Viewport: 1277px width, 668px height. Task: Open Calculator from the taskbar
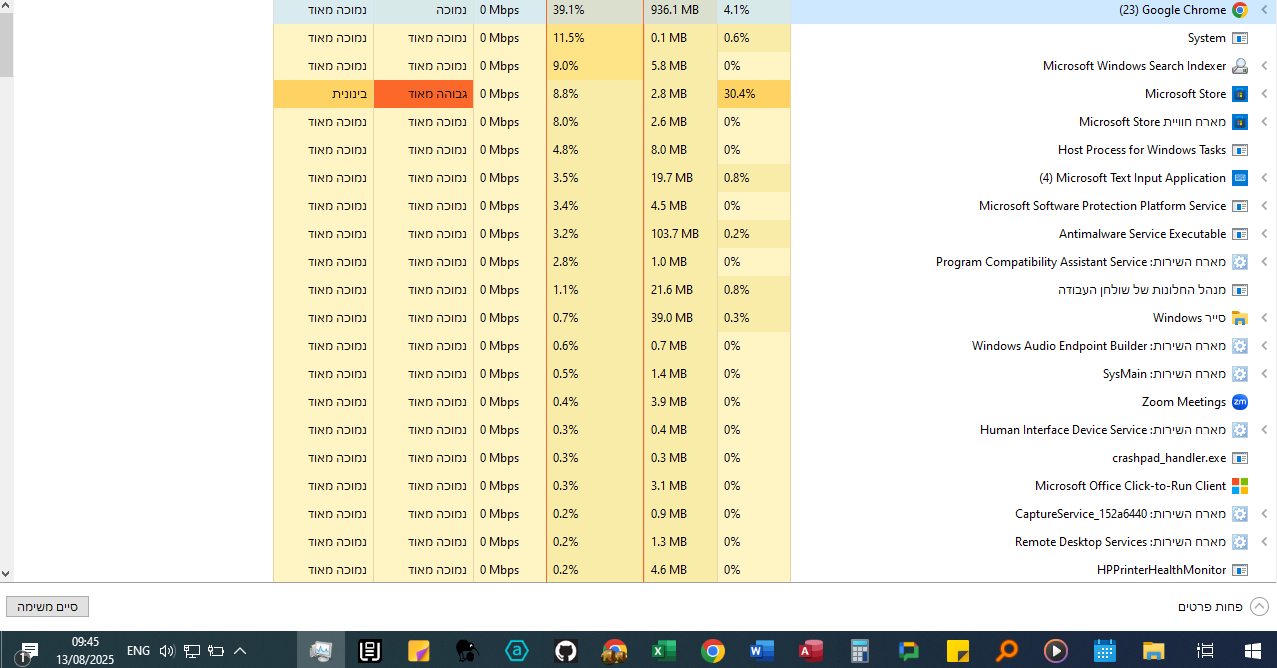(x=859, y=651)
